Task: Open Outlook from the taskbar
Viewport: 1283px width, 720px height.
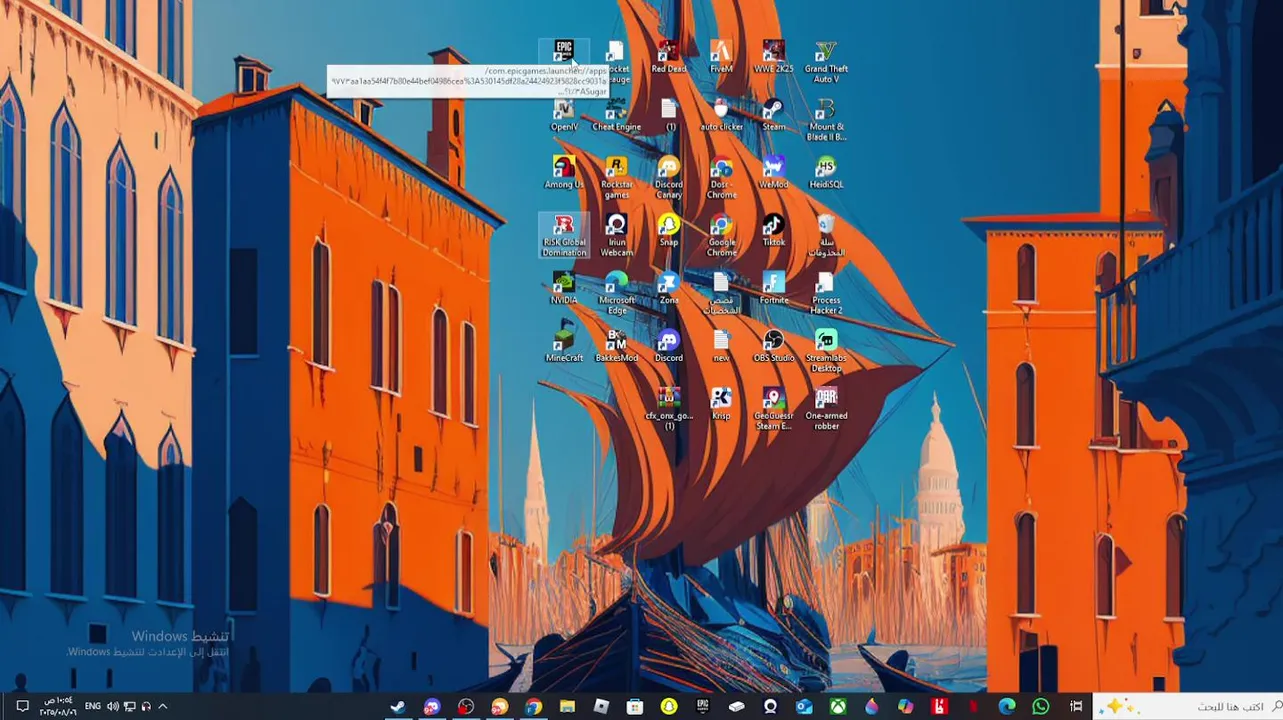Action: (805, 706)
